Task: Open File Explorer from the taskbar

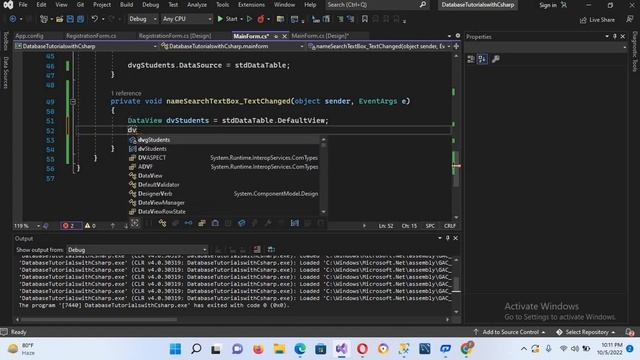Action: (279, 349)
